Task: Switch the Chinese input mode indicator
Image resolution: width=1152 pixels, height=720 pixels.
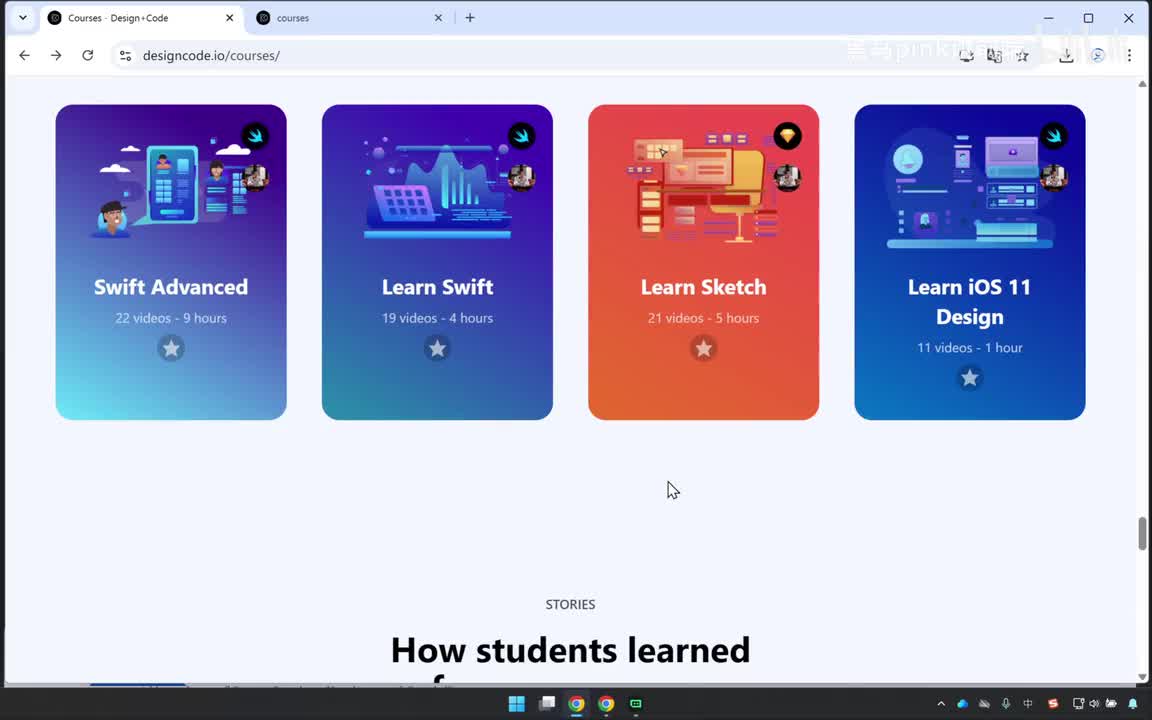Action: coord(1028,704)
